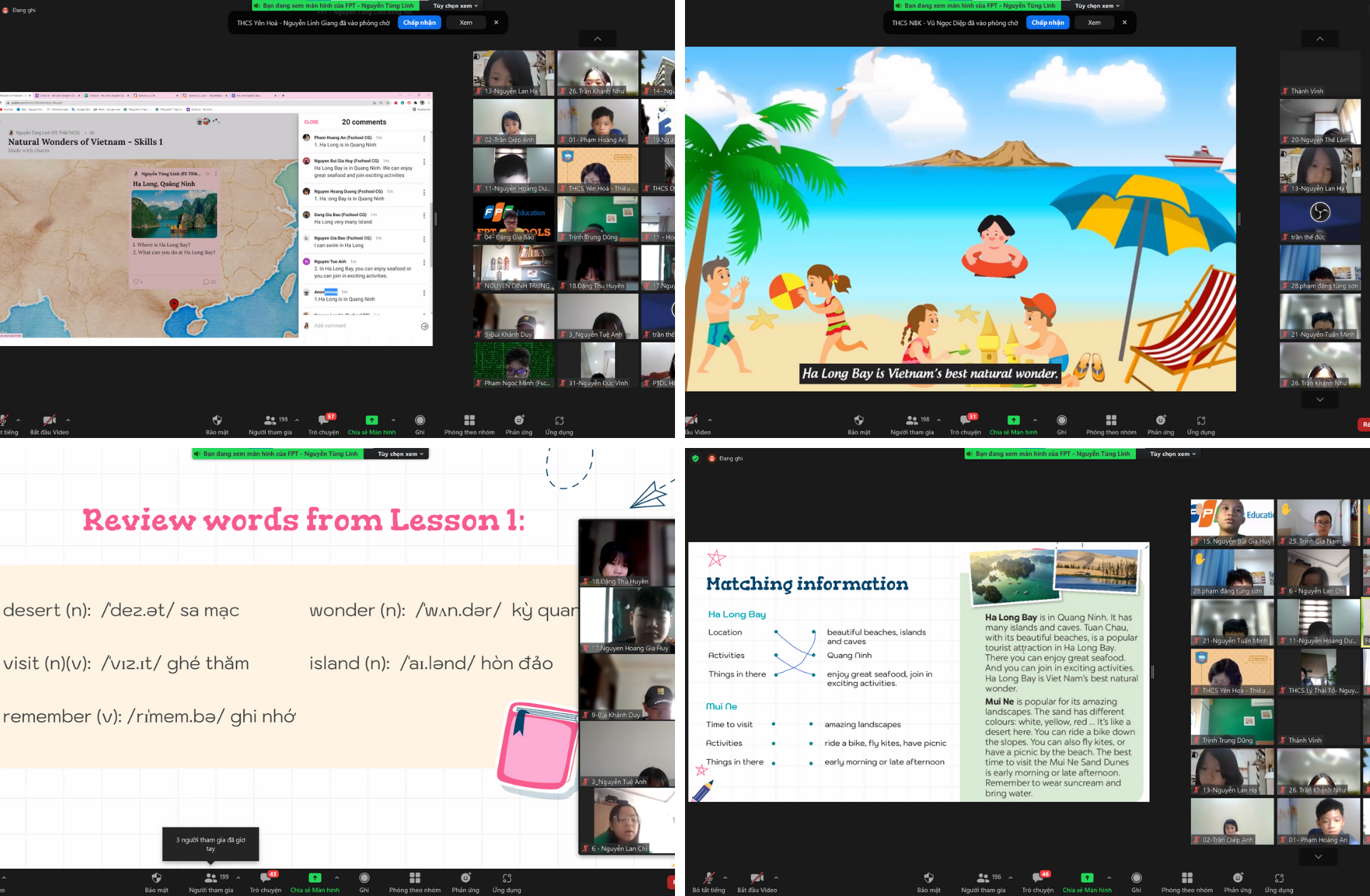Open Phản ứng reactions in Padlet-sharing window

pos(519,424)
